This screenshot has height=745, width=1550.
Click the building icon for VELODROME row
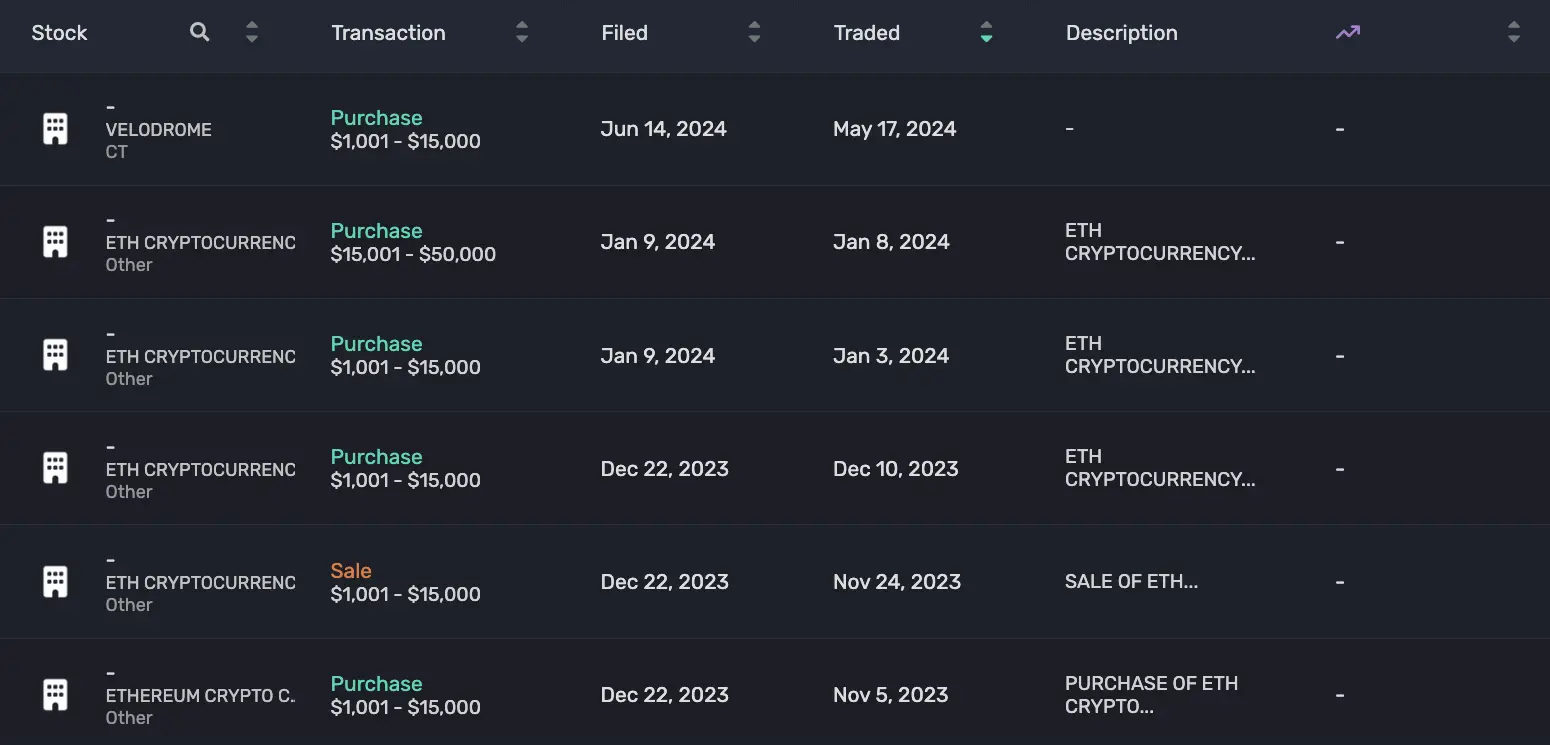coord(55,129)
